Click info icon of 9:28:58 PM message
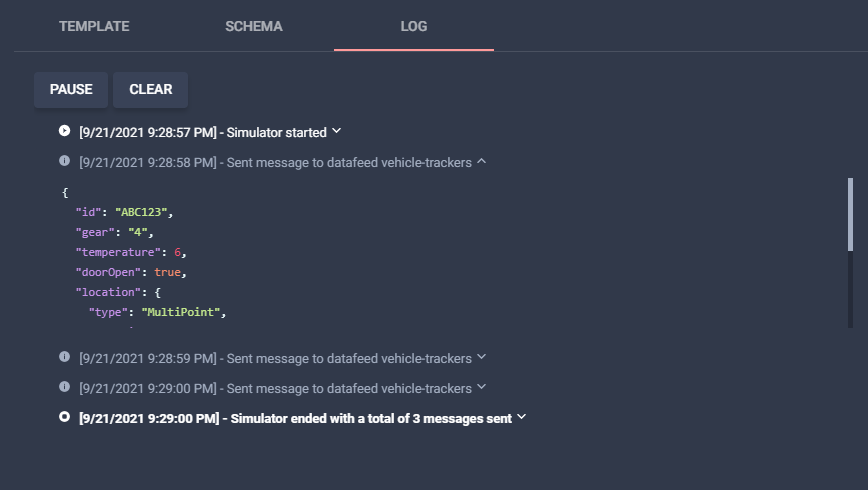This screenshot has width=868, height=490. pos(64,161)
